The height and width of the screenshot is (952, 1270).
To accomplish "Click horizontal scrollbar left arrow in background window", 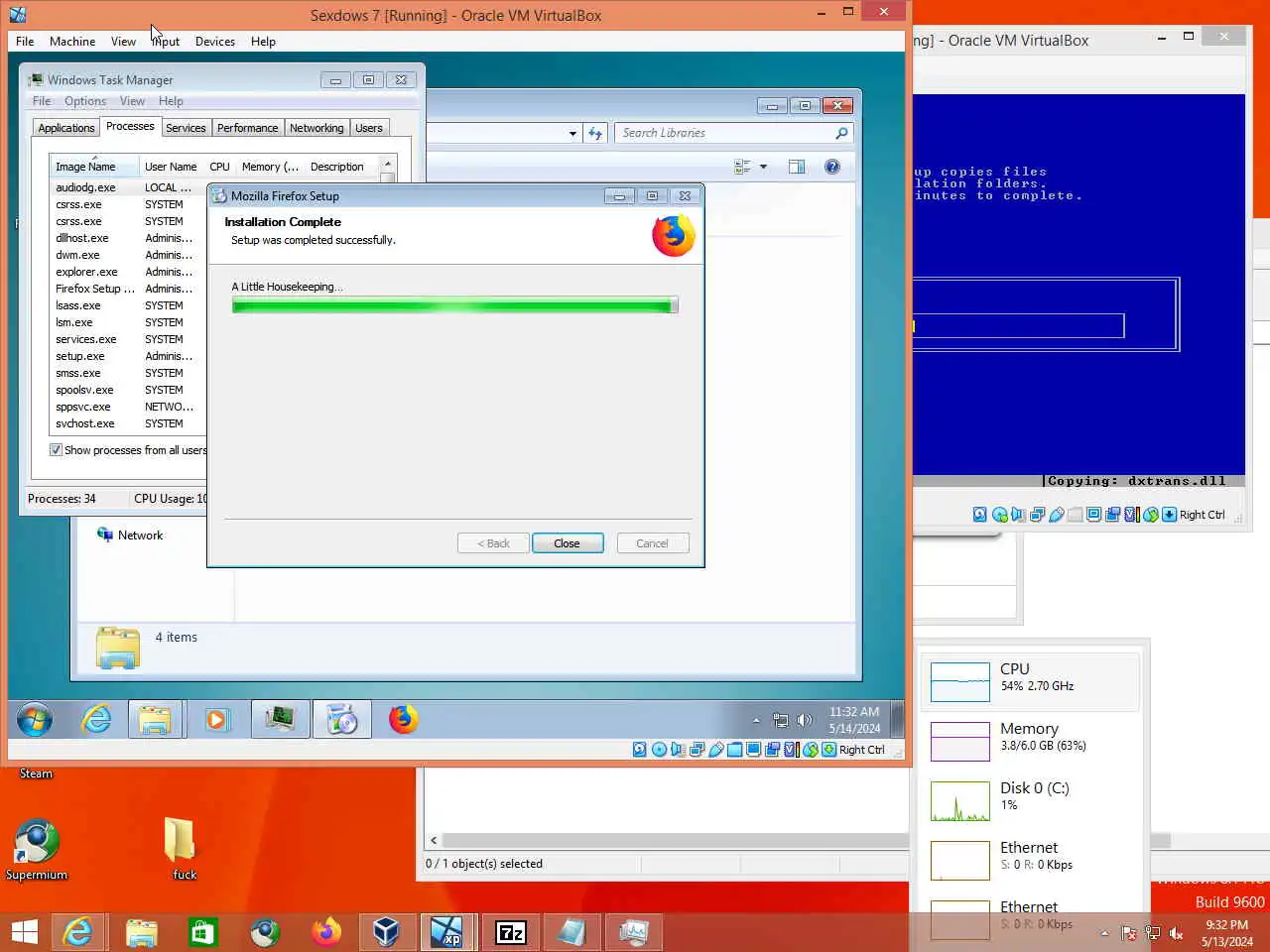I will (x=434, y=840).
